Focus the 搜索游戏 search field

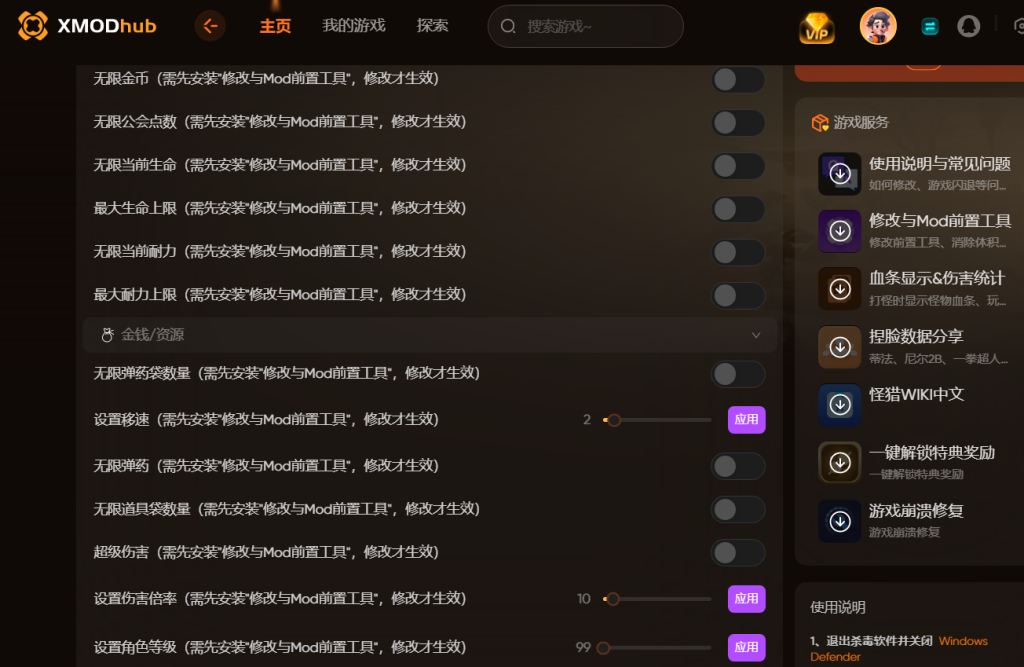(x=585, y=26)
